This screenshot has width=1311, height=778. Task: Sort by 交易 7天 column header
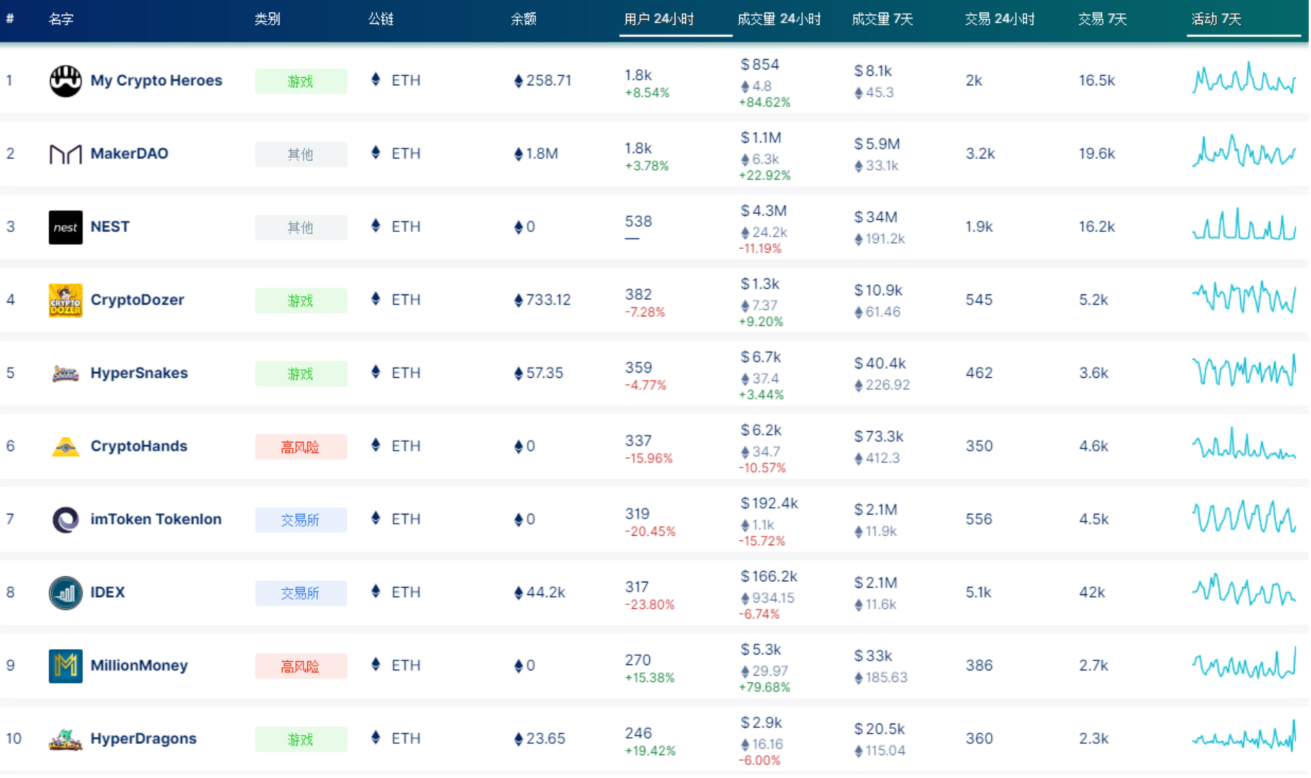click(1102, 19)
